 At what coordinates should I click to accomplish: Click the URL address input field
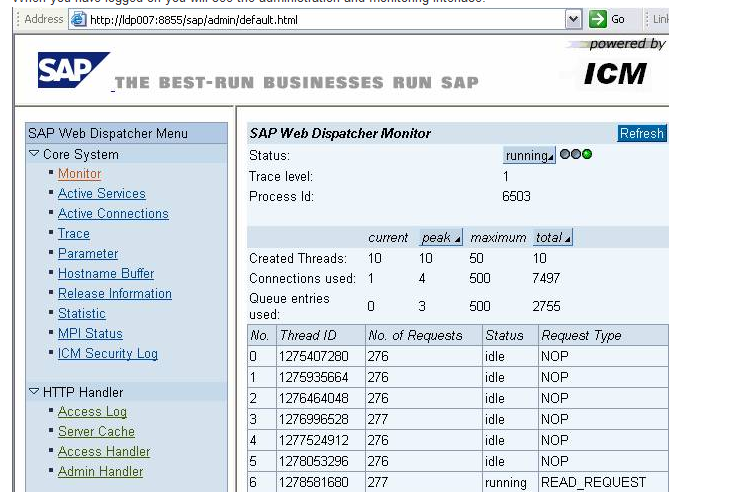[x=325, y=20]
